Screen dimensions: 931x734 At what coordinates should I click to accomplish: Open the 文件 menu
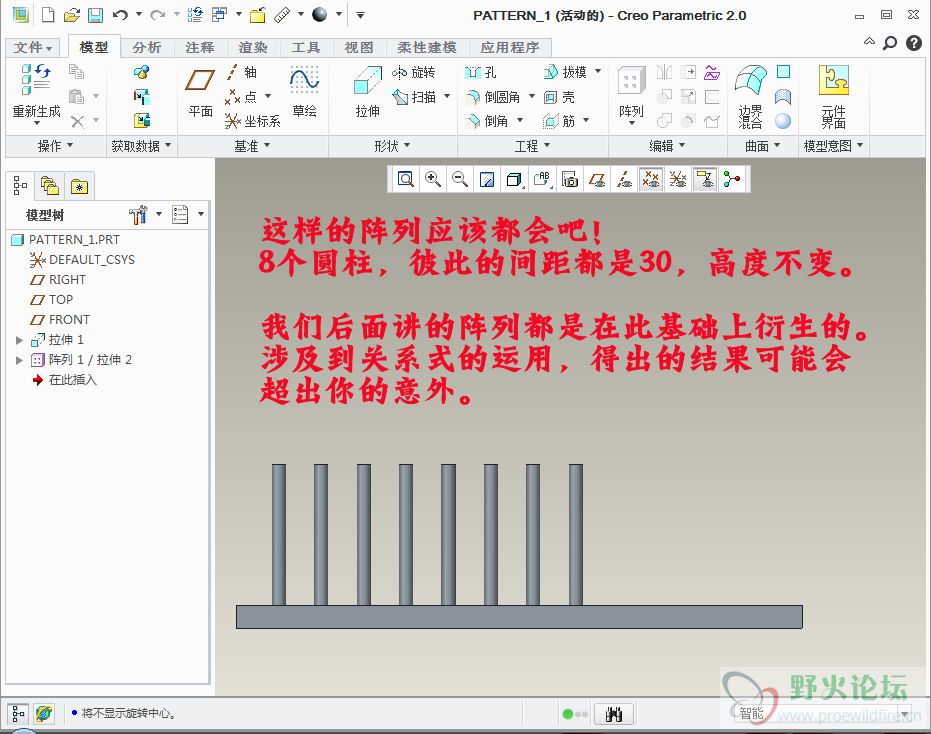(x=33, y=47)
